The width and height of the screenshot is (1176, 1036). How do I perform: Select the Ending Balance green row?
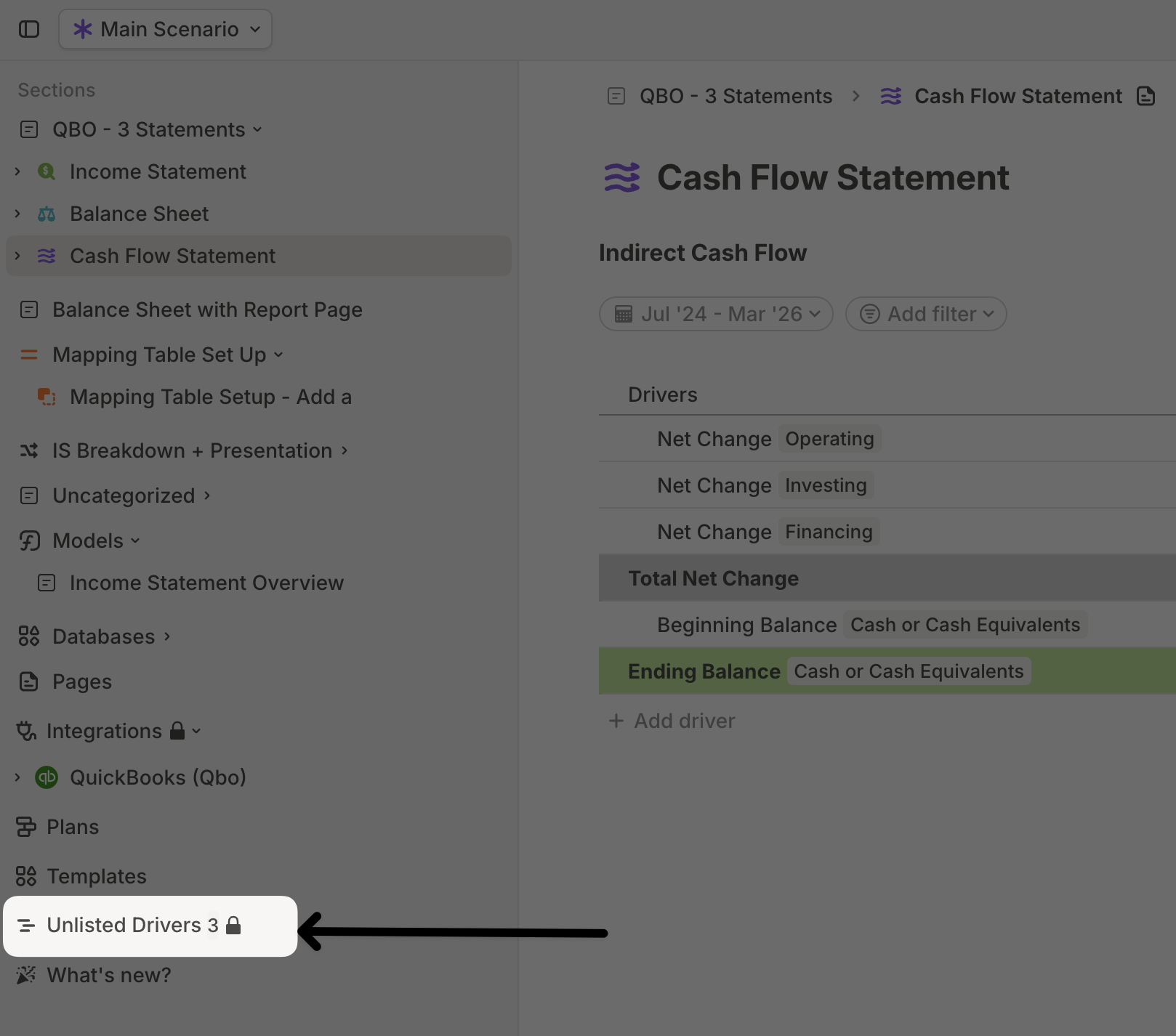(887, 671)
